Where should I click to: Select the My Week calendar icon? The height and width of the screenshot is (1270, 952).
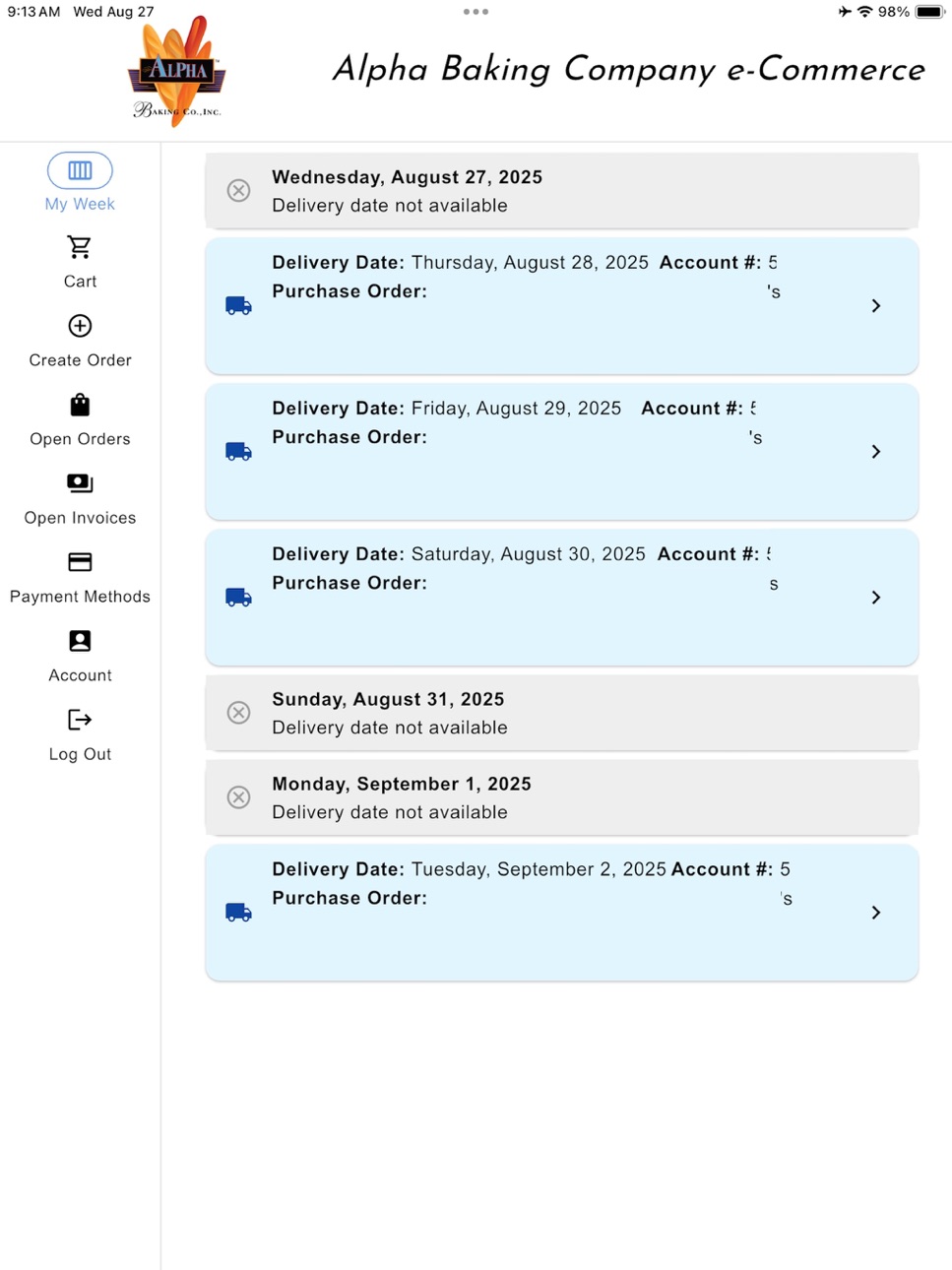tap(80, 170)
